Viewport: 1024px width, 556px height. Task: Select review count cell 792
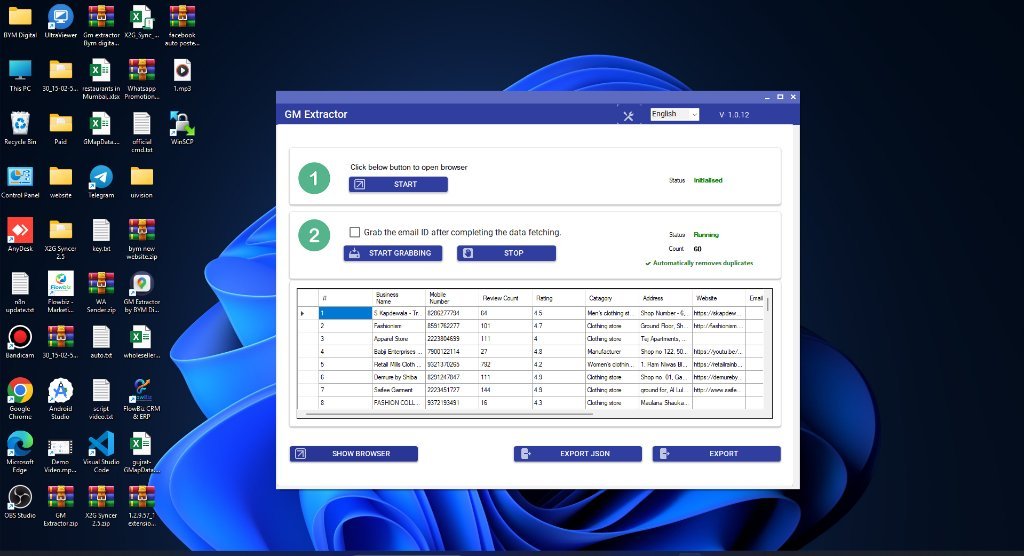[x=505, y=365]
